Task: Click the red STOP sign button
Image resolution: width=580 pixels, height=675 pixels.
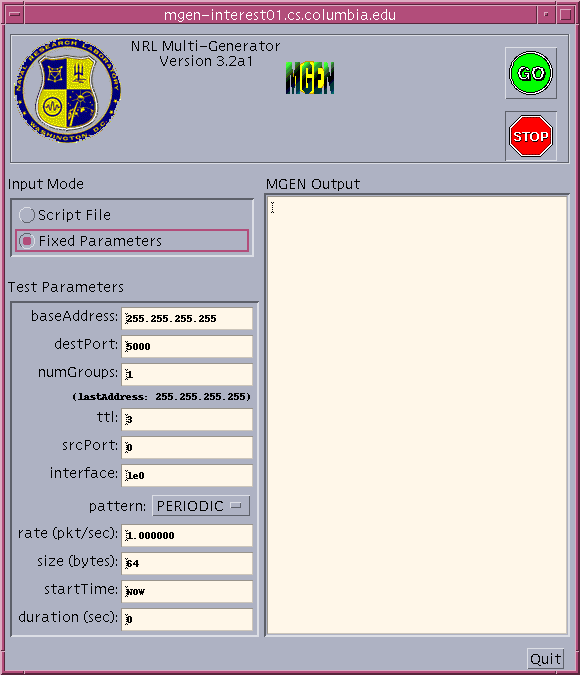Action: (x=530, y=136)
